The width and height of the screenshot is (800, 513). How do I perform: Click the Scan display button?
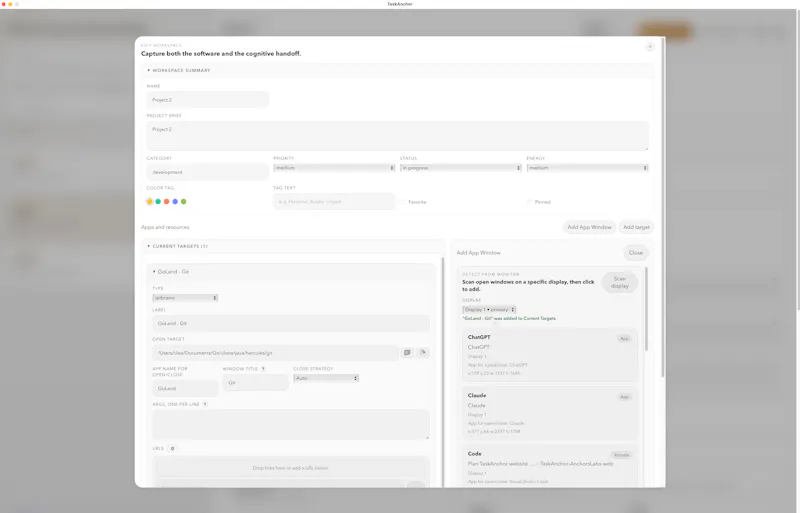[619, 282]
